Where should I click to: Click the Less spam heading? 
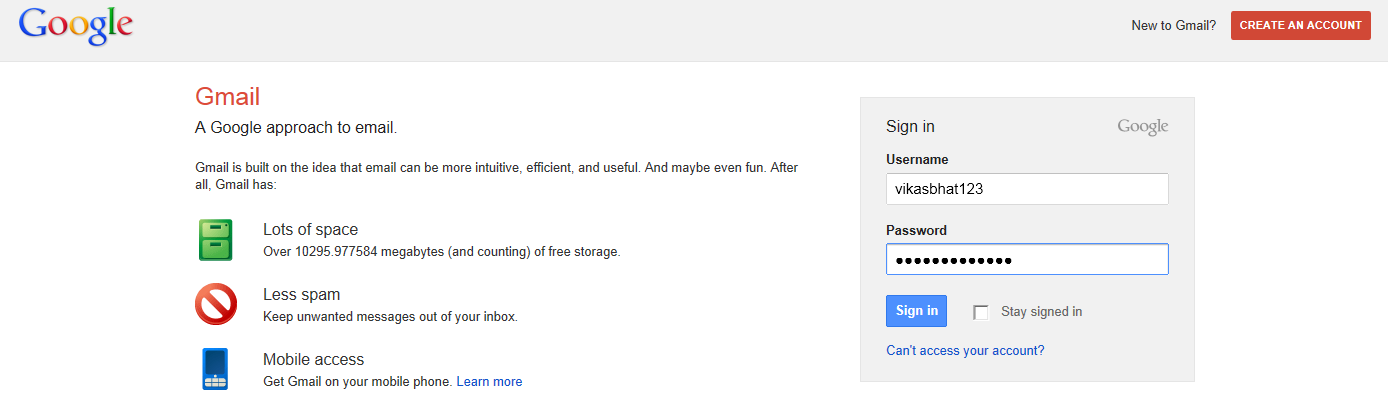[x=301, y=295]
